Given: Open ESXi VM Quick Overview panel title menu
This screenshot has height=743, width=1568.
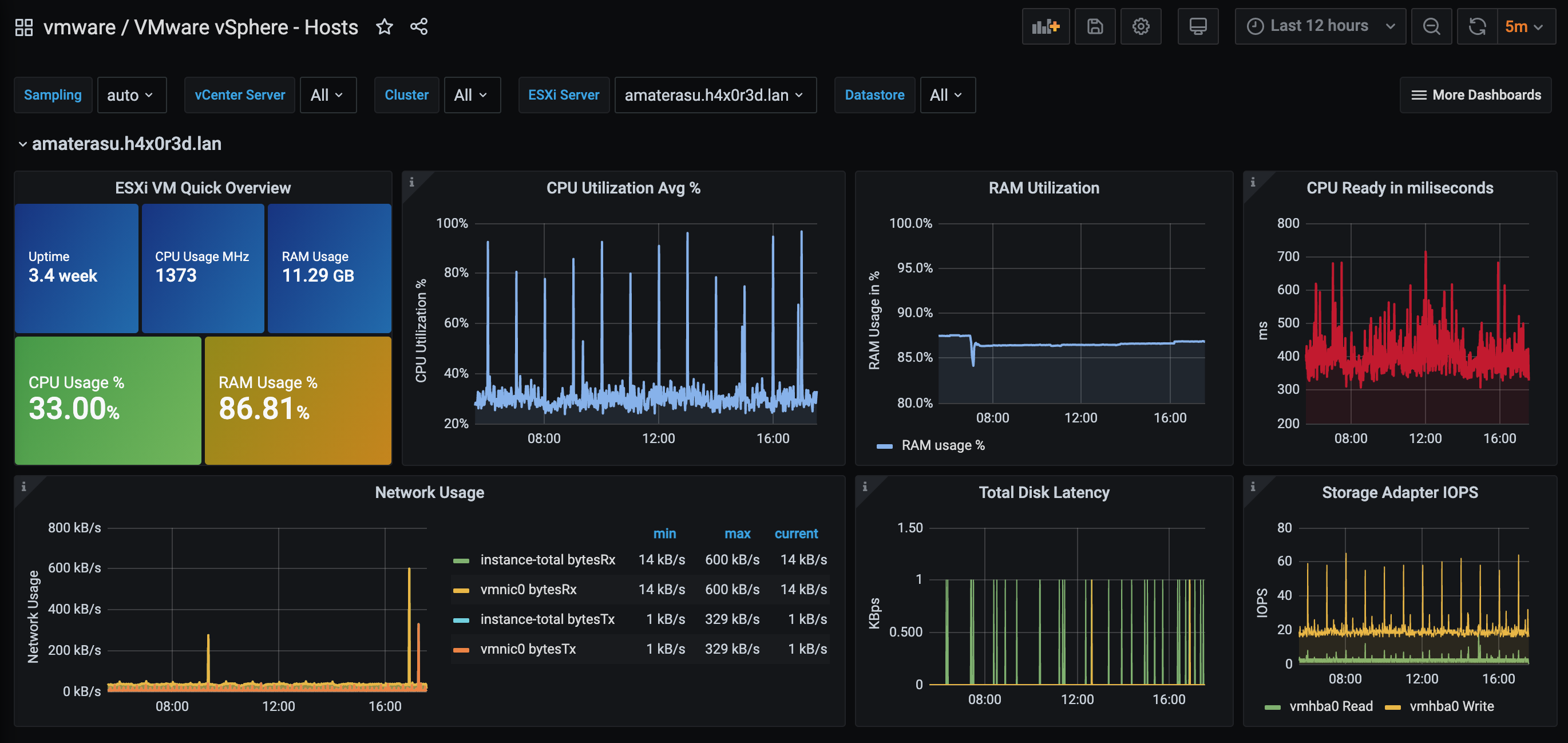Looking at the screenshot, I should [203, 188].
